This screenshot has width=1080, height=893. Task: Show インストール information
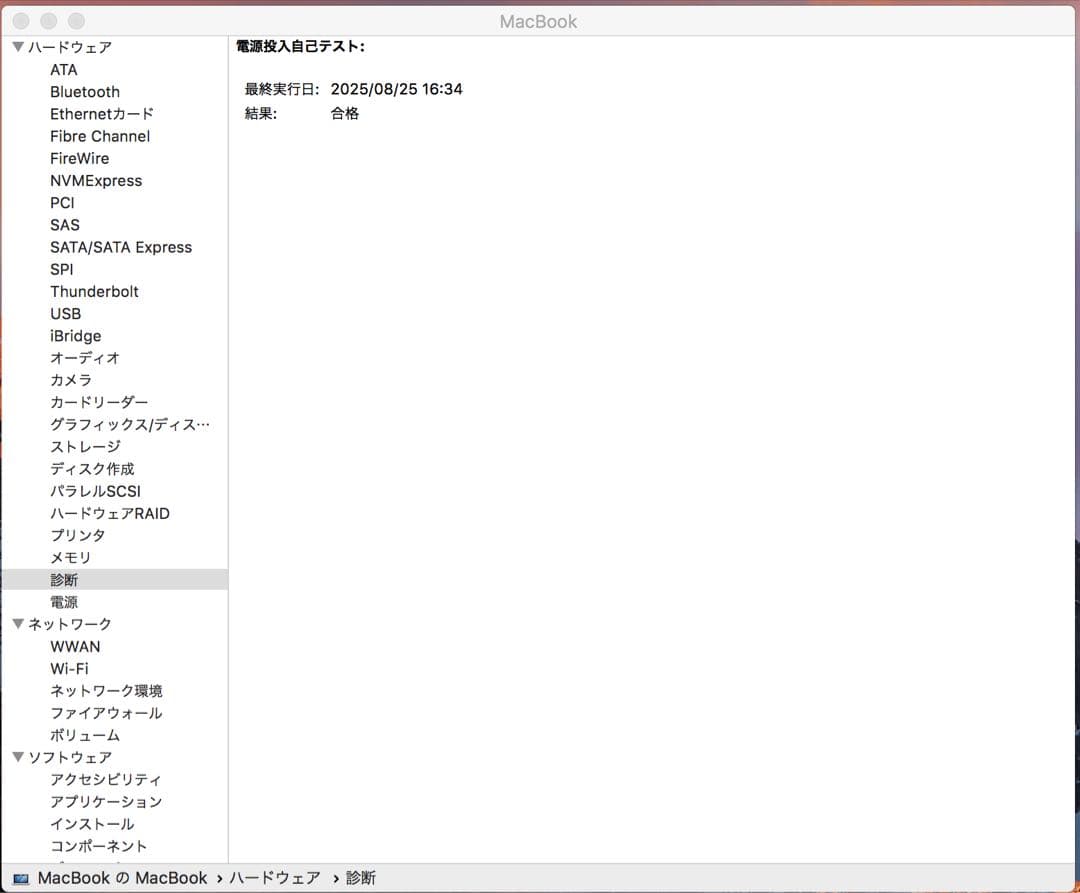tap(92, 824)
